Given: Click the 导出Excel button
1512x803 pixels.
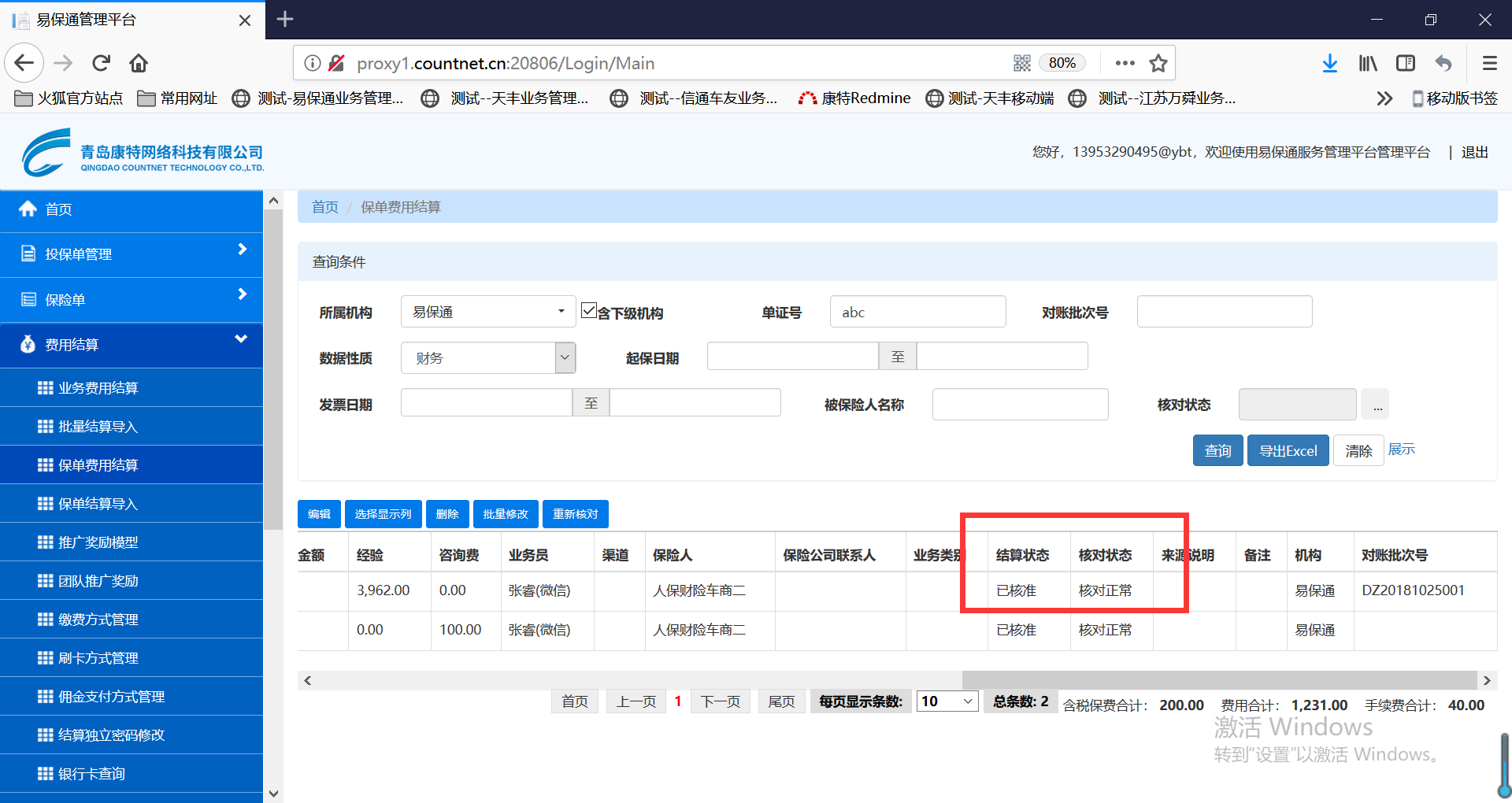Looking at the screenshot, I should coord(1288,451).
